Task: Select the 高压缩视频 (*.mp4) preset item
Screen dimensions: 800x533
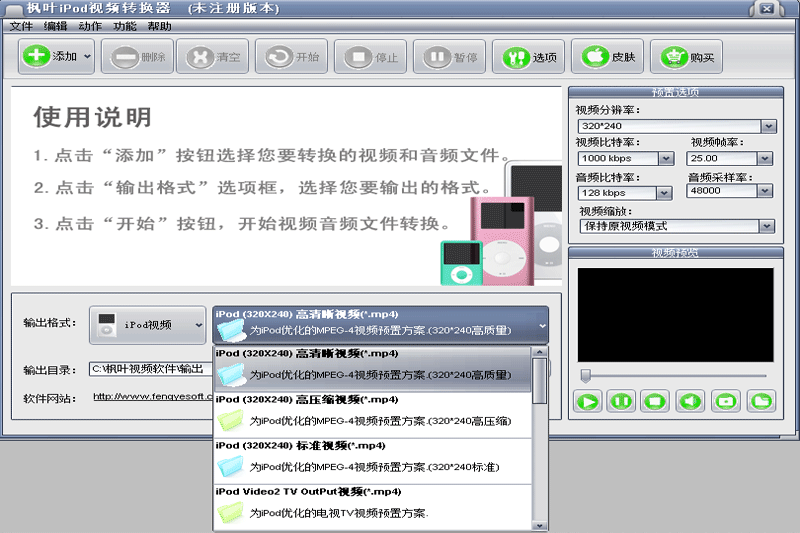Action: pyautogui.click(x=372, y=415)
